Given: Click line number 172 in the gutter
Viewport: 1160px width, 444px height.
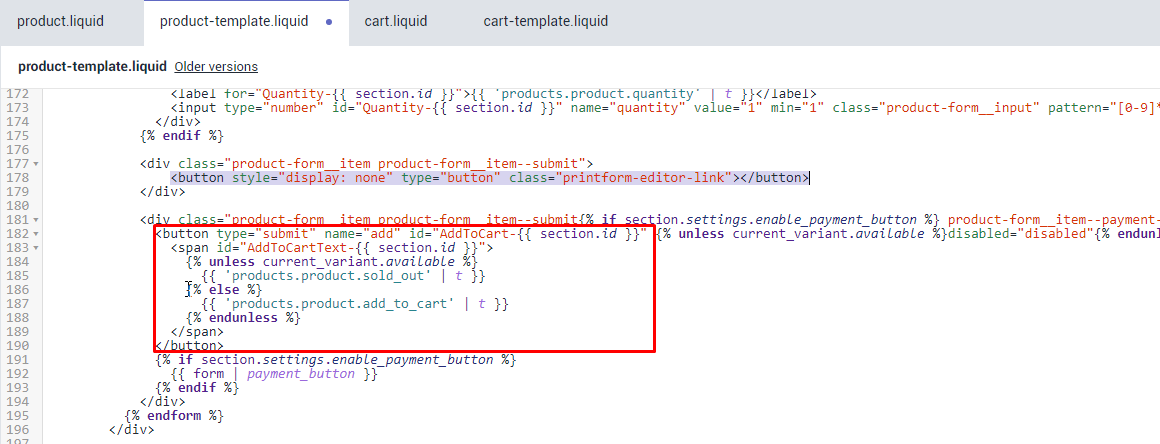Looking at the screenshot, I should [18, 93].
